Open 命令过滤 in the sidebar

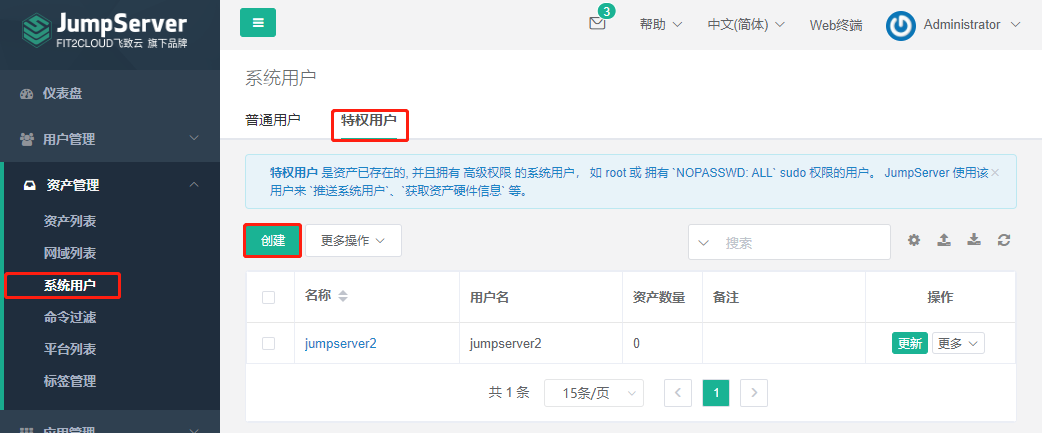click(x=70, y=317)
